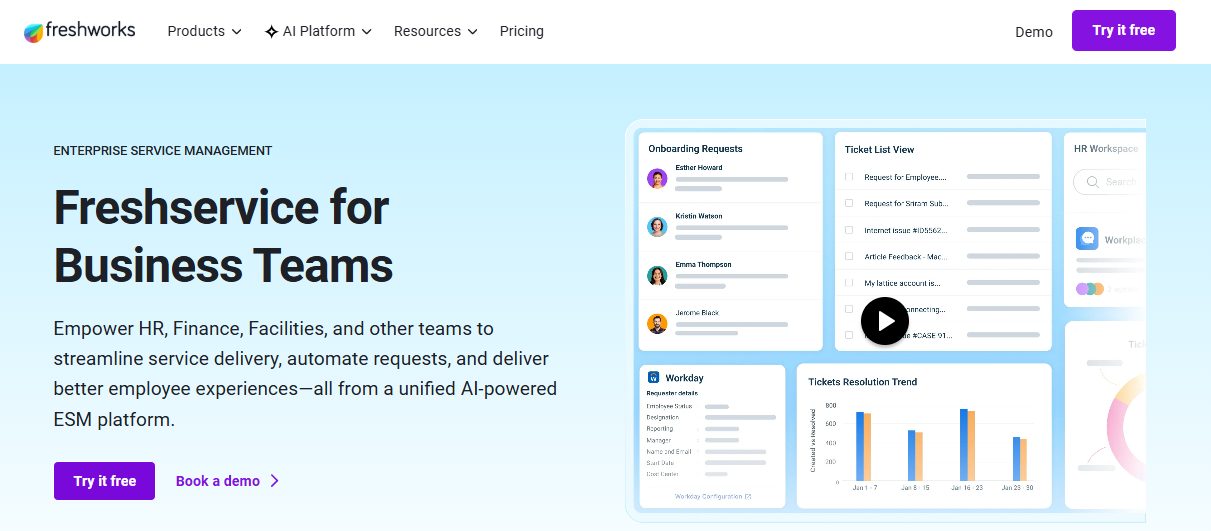The height and width of the screenshot is (531, 1211).
Task: Click the 'Tickets Resolution Trend' chart title
Action: tap(863, 382)
